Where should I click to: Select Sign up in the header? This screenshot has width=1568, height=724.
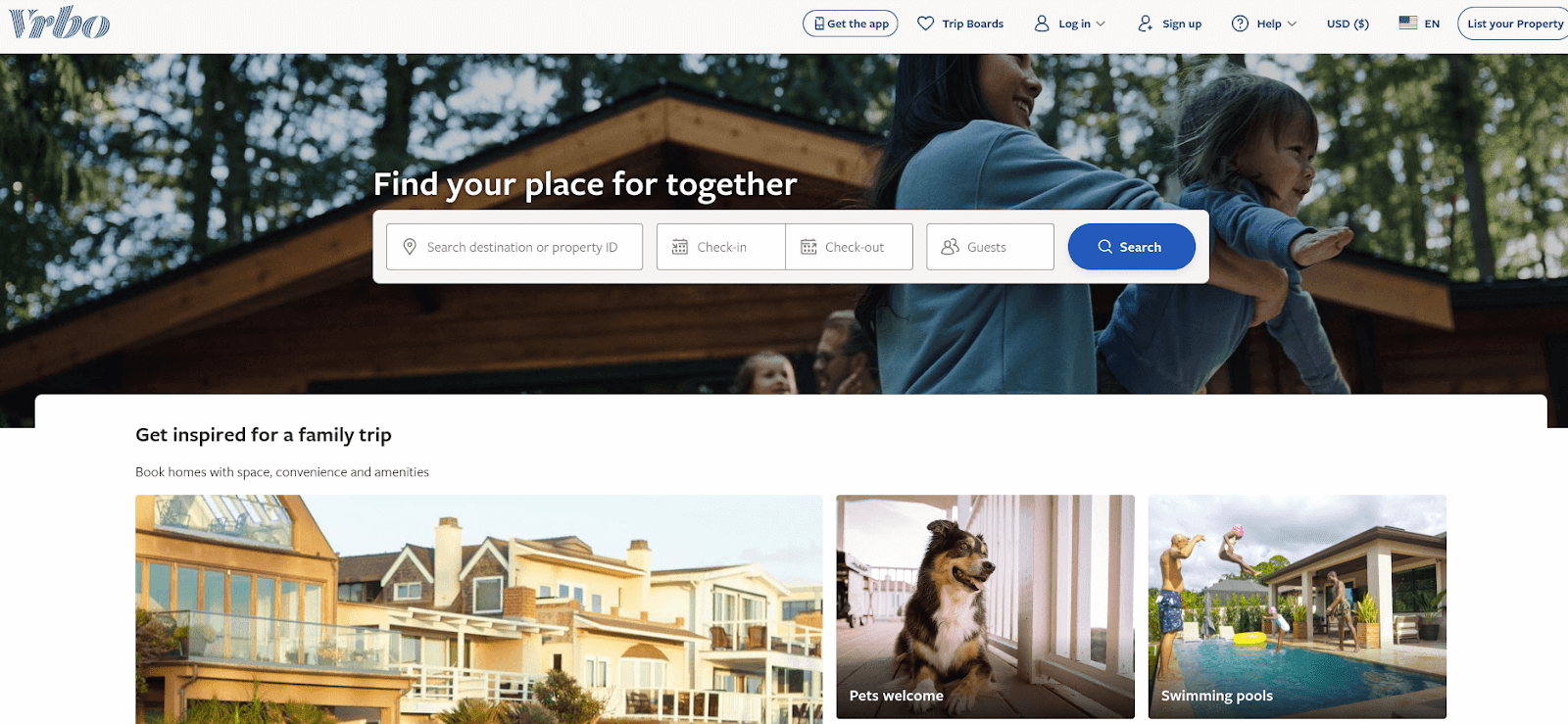(1170, 24)
